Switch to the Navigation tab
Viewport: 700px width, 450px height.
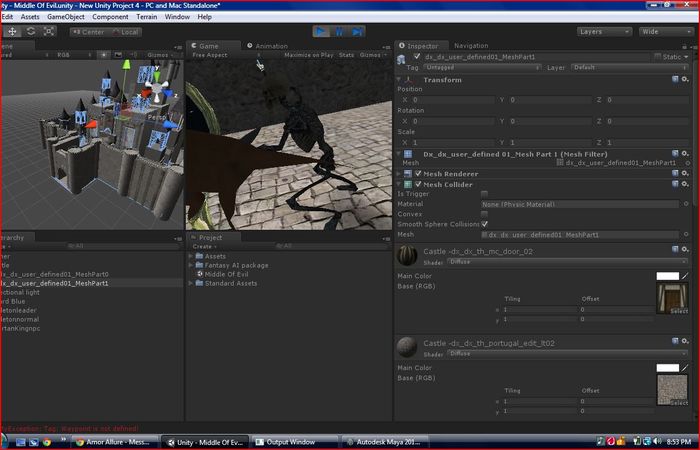click(x=471, y=46)
